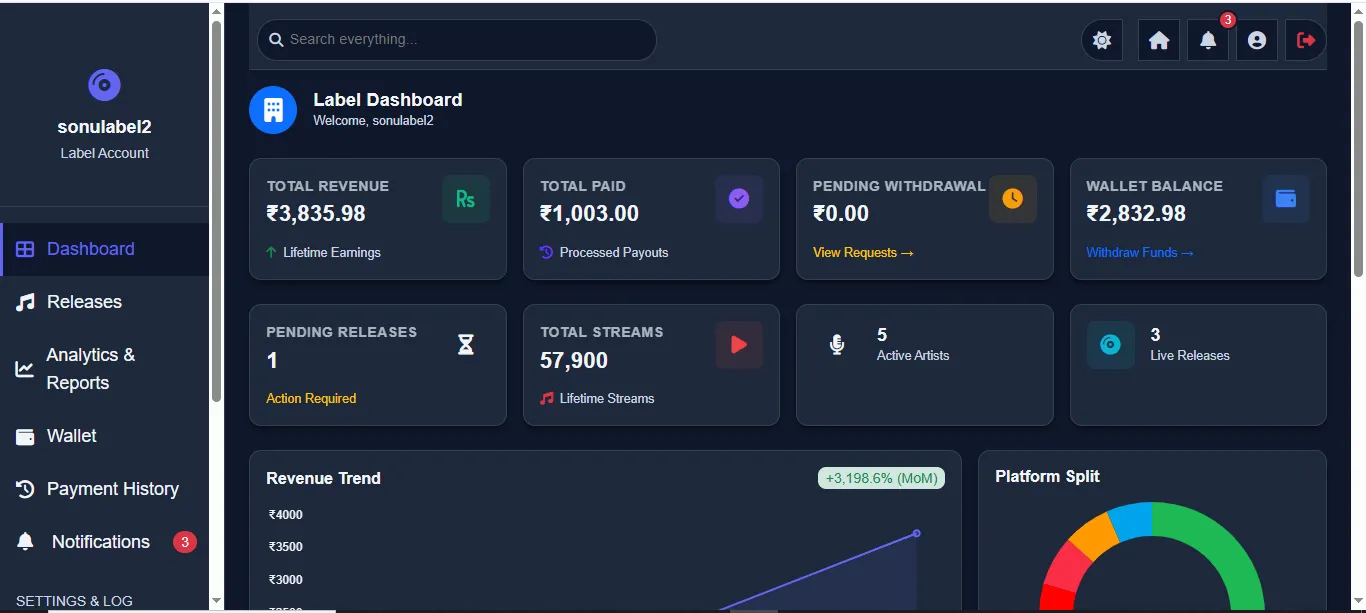Click the Label Account text in sidebar
Image resolution: width=1366 pixels, height=613 pixels.
pos(104,153)
